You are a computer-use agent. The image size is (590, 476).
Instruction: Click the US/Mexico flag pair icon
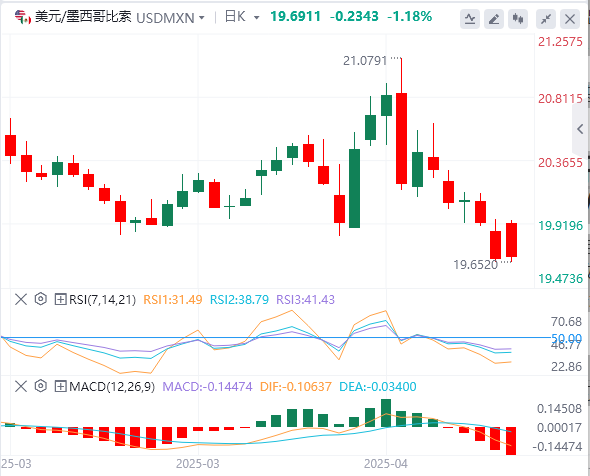pyautogui.click(x=23, y=17)
